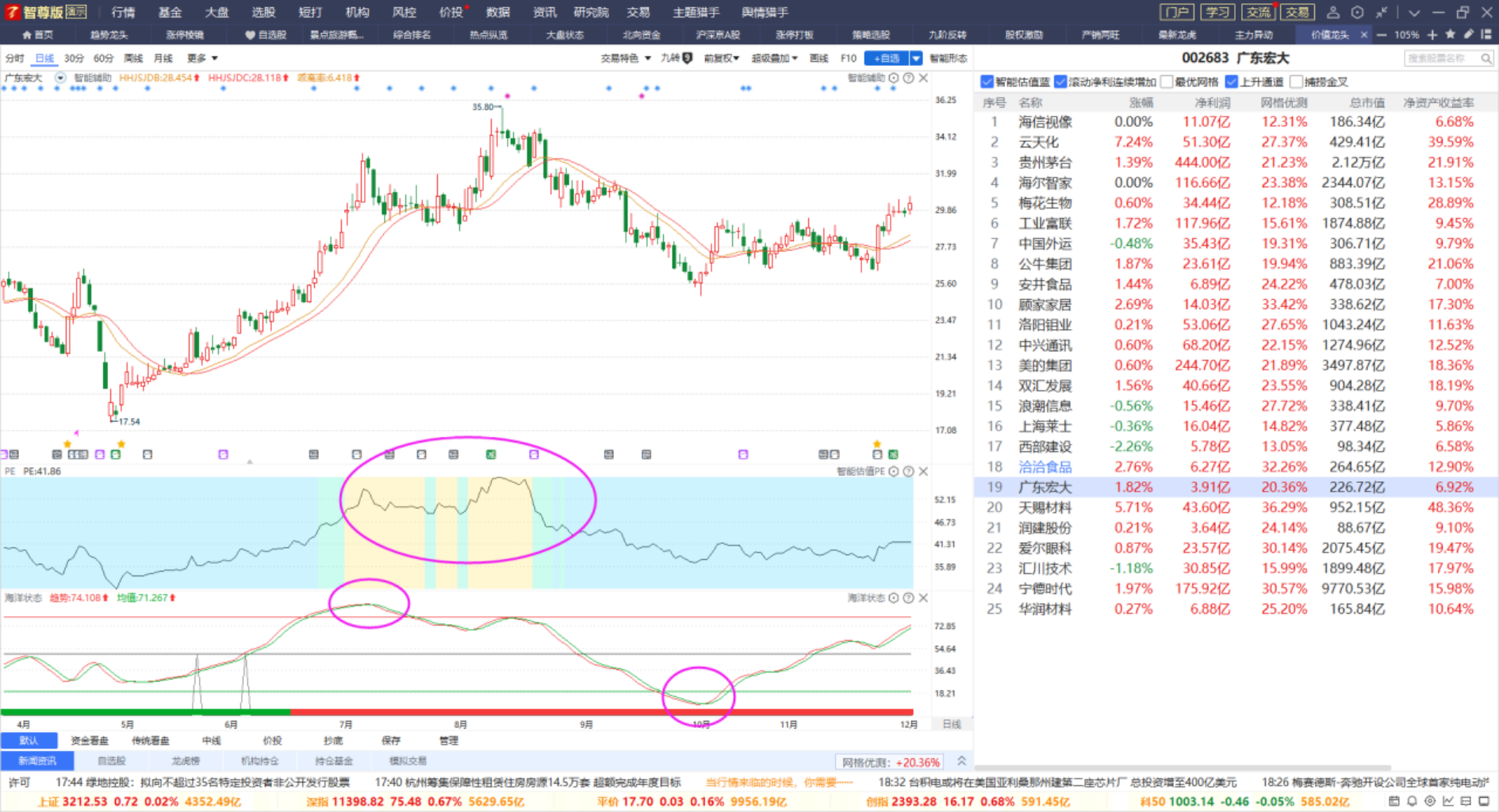Click the F10 company info button
The height and width of the screenshot is (812, 1499).
[x=848, y=58]
